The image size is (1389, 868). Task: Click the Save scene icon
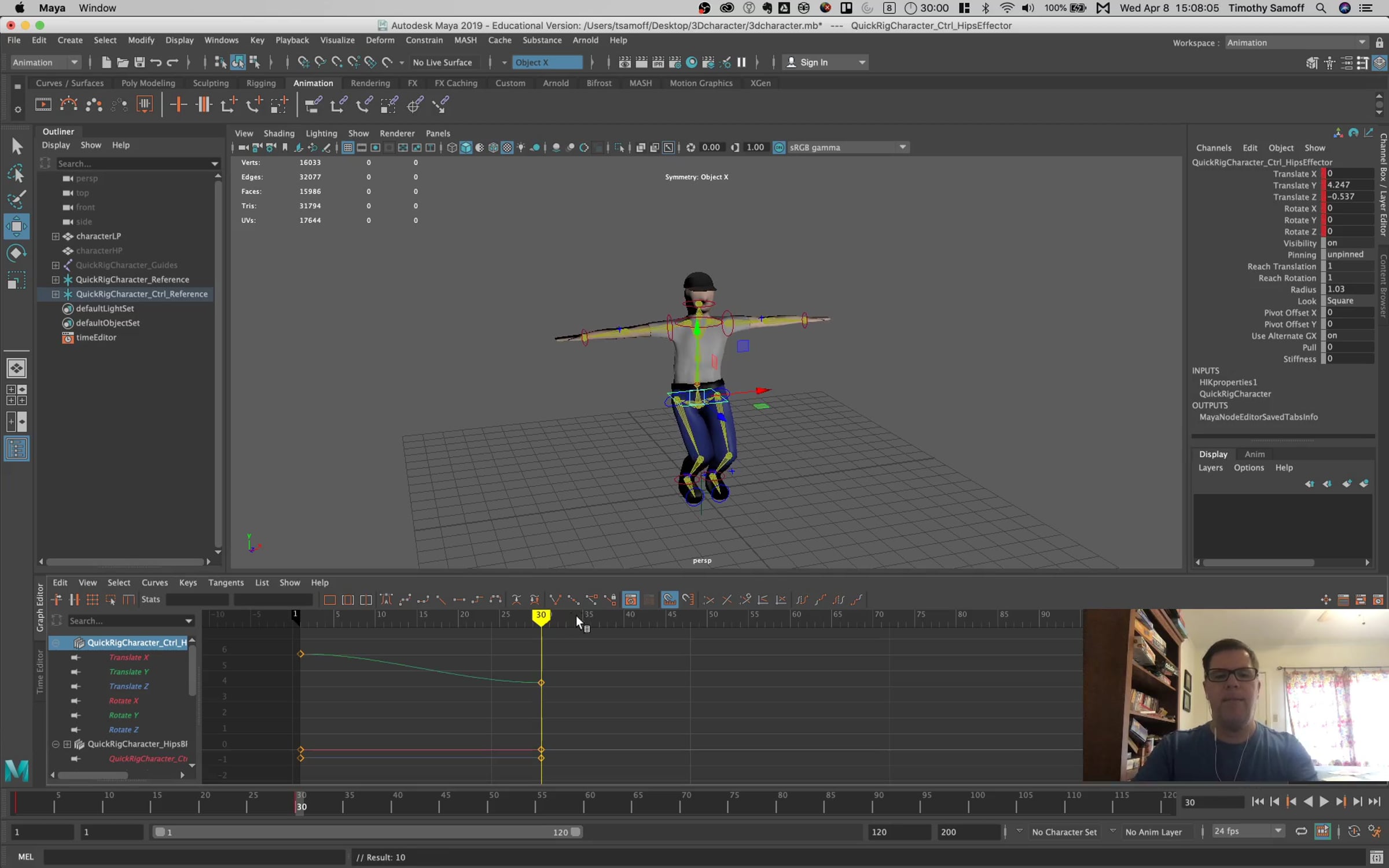(139, 62)
